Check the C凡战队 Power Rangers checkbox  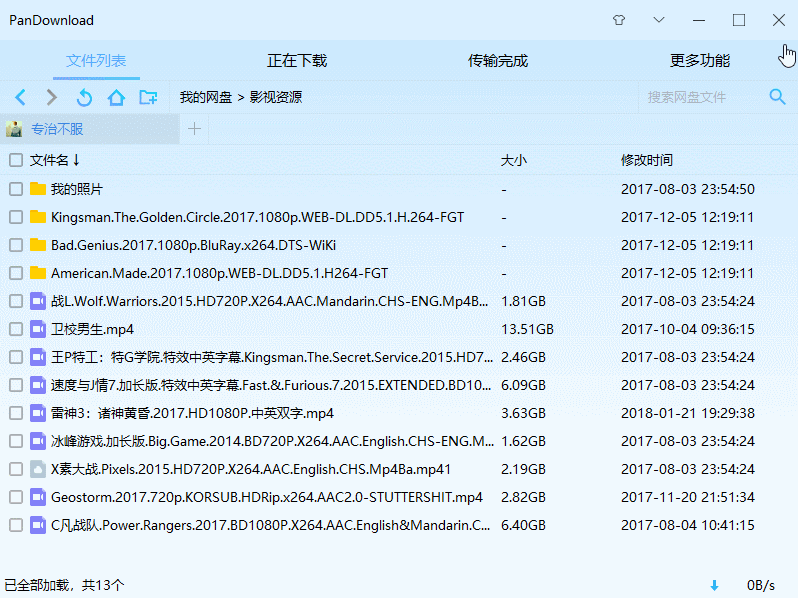[x=16, y=525]
